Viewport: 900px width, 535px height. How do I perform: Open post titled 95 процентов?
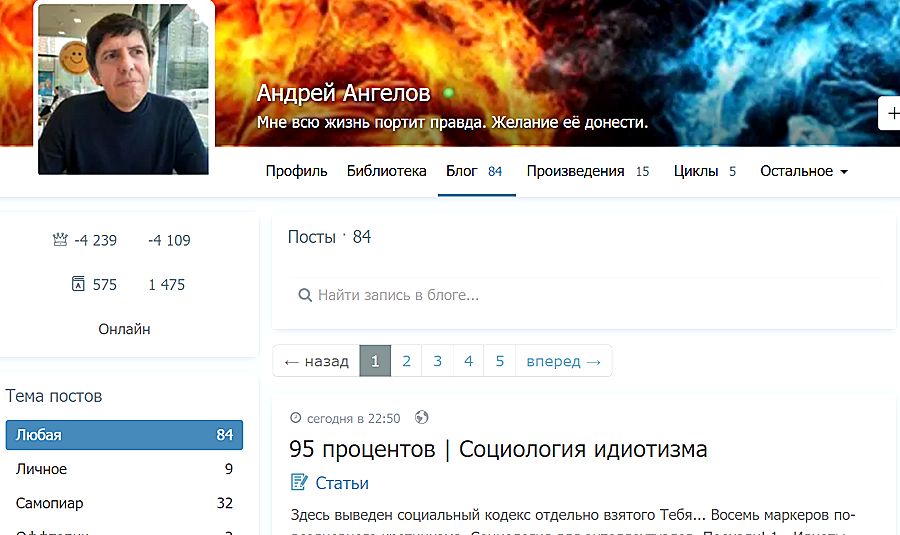[498, 449]
